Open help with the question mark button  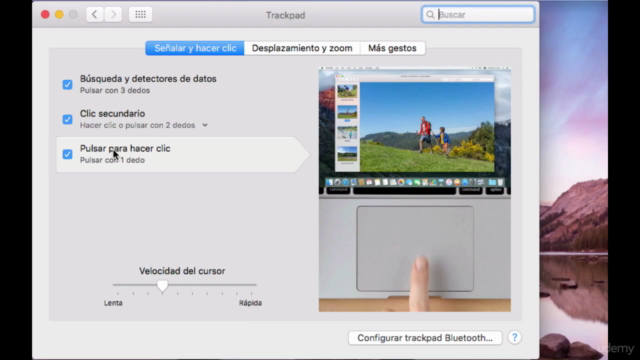[x=514, y=338]
